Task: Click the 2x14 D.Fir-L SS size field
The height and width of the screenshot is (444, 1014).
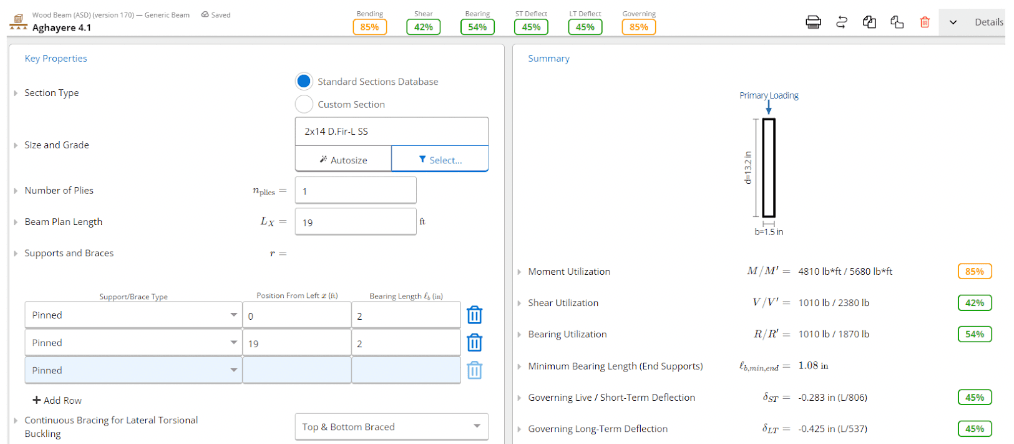Action: pyautogui.click(x=391, y=131)
